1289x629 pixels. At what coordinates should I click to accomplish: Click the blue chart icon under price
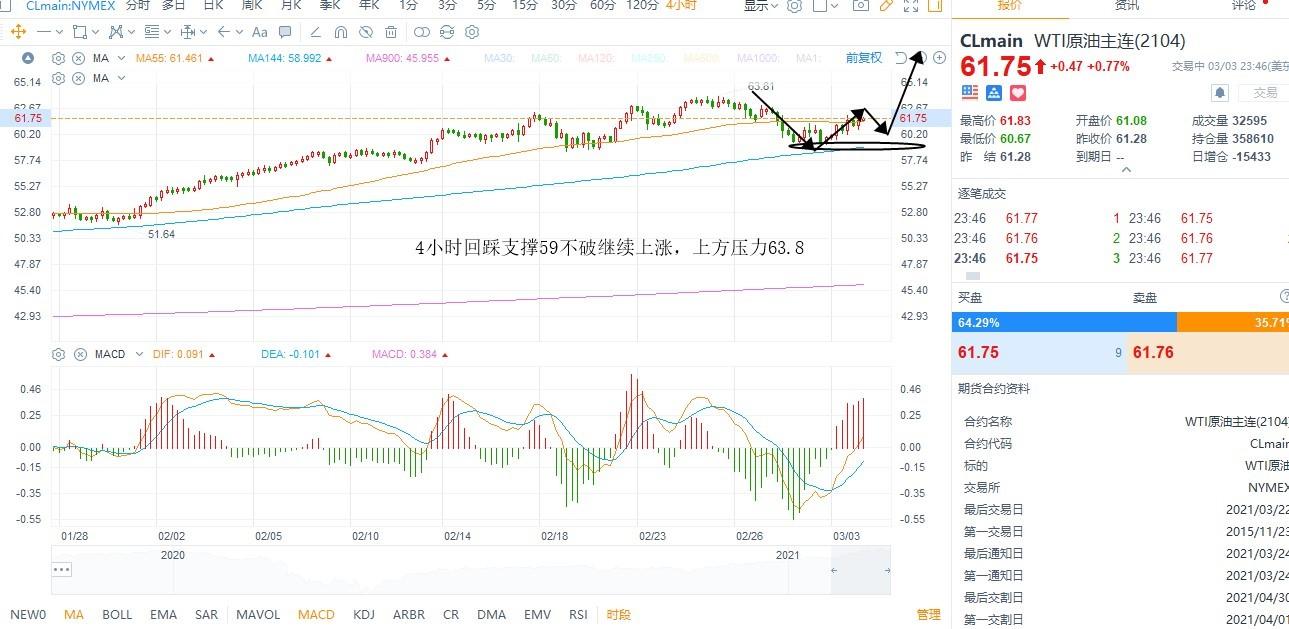click(994, 93)
